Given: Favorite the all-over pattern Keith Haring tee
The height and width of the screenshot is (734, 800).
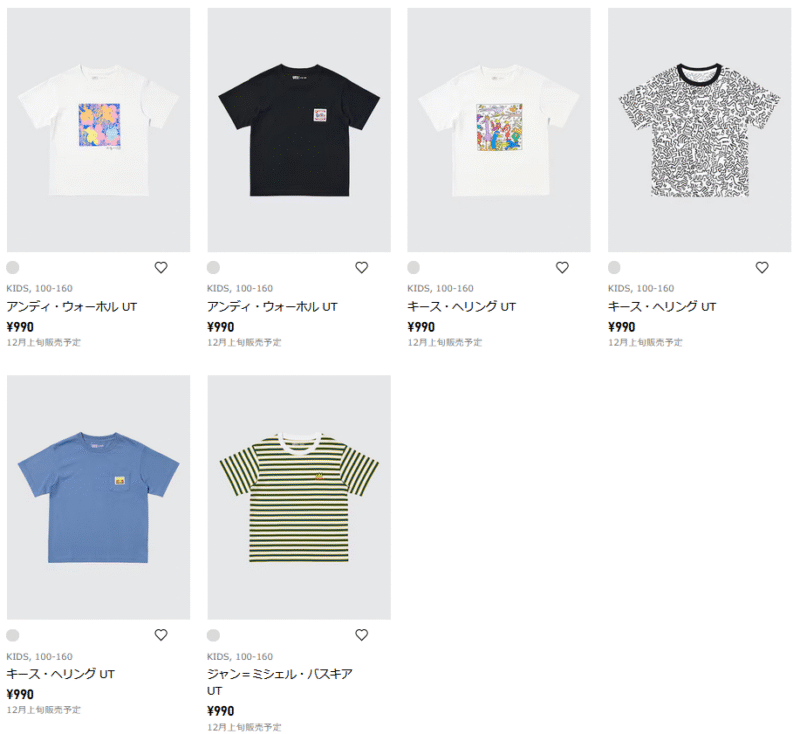Looking at the screenshot, I should tap(762, 267).
